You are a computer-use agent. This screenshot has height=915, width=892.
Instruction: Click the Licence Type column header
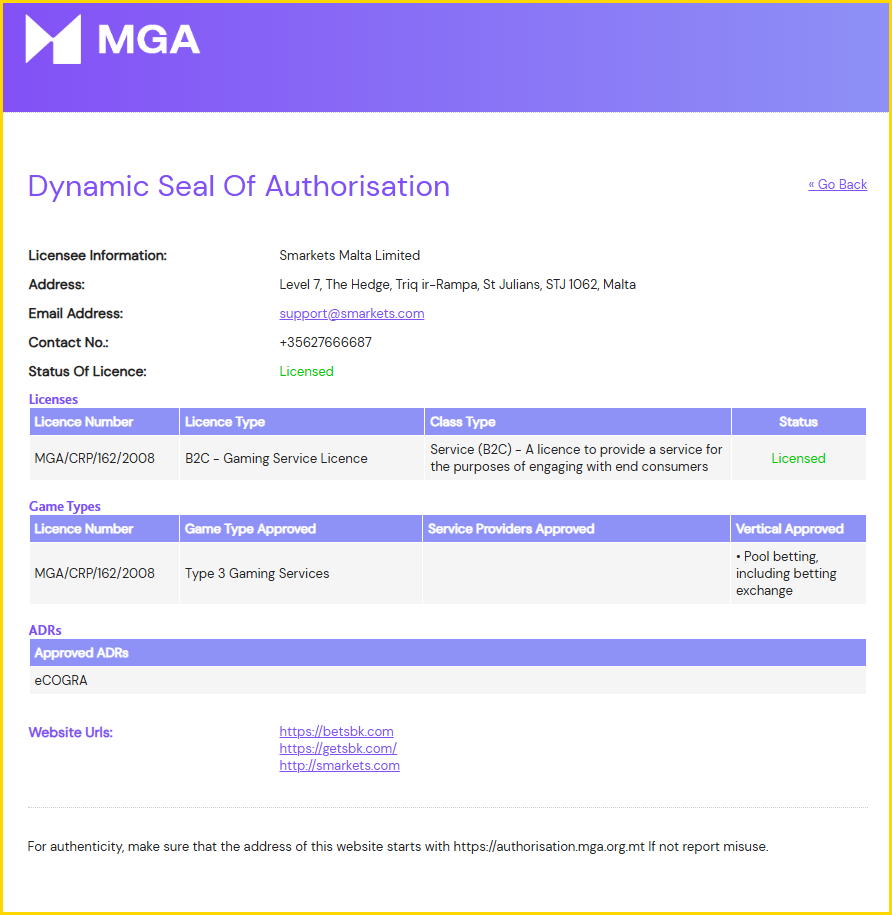302,422
